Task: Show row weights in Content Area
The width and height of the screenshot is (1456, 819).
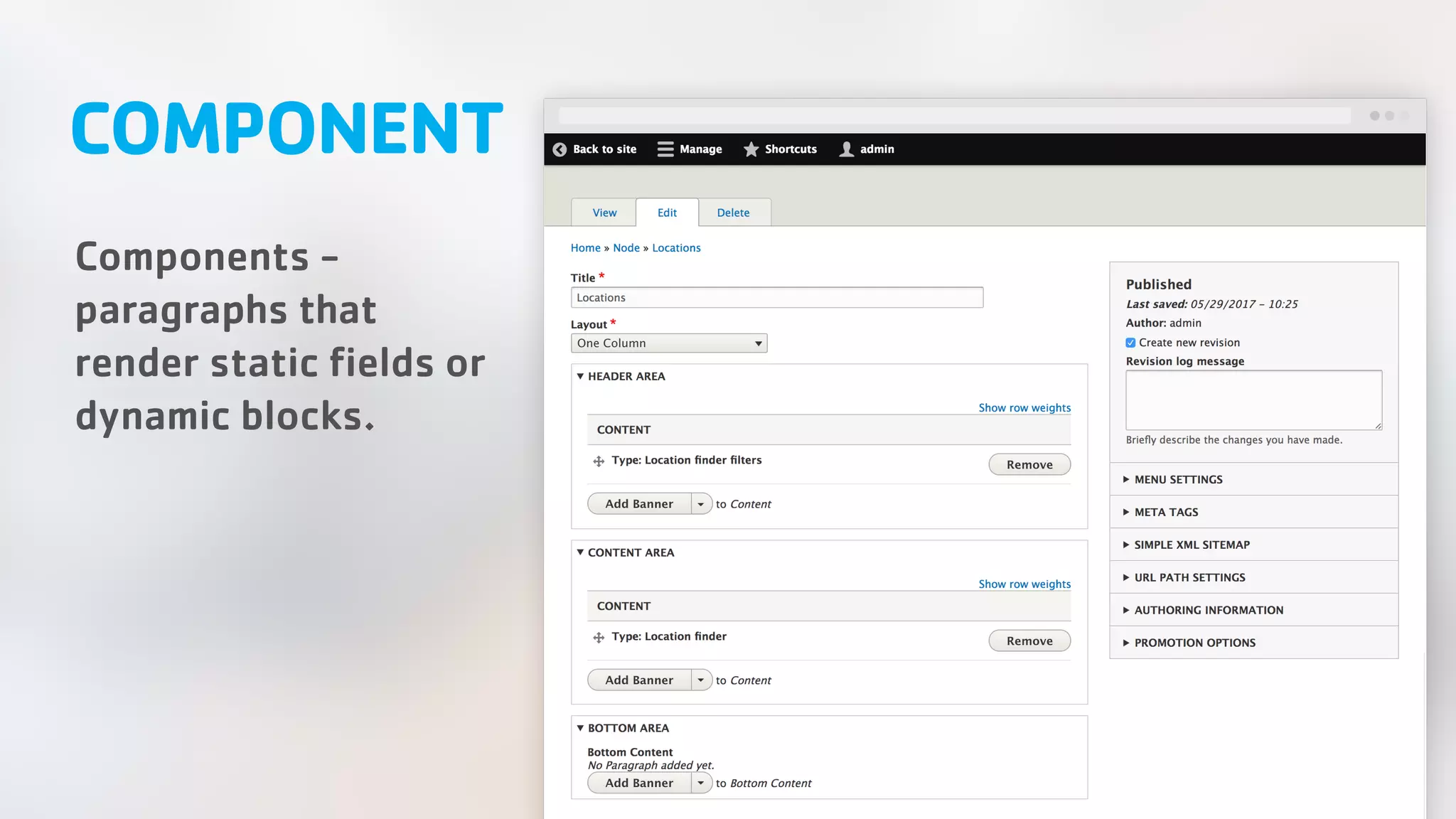Action: [x=1024, y=584]
